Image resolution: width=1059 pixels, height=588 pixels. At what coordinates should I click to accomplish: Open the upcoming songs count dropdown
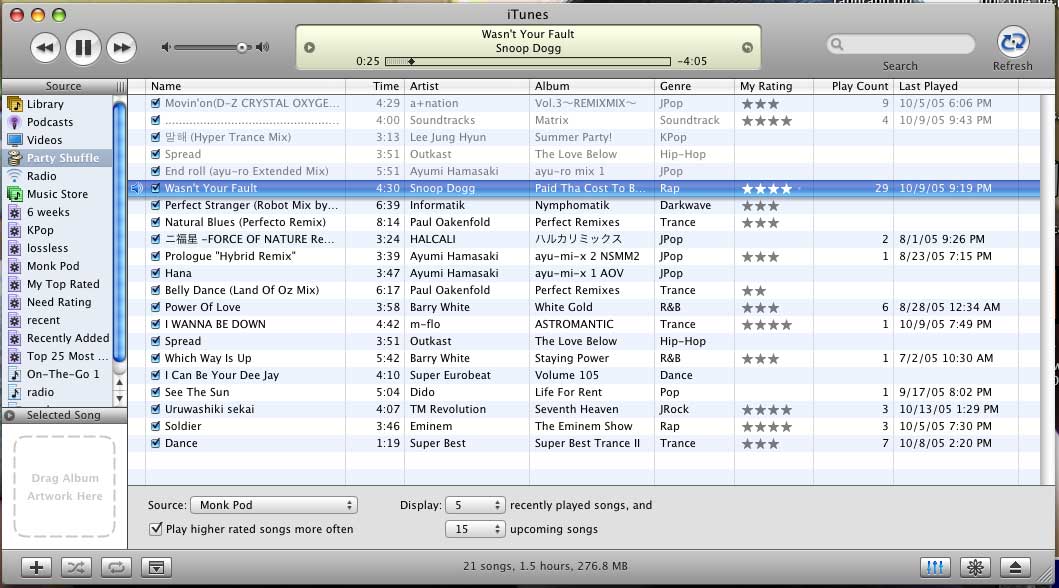(475, 529)
